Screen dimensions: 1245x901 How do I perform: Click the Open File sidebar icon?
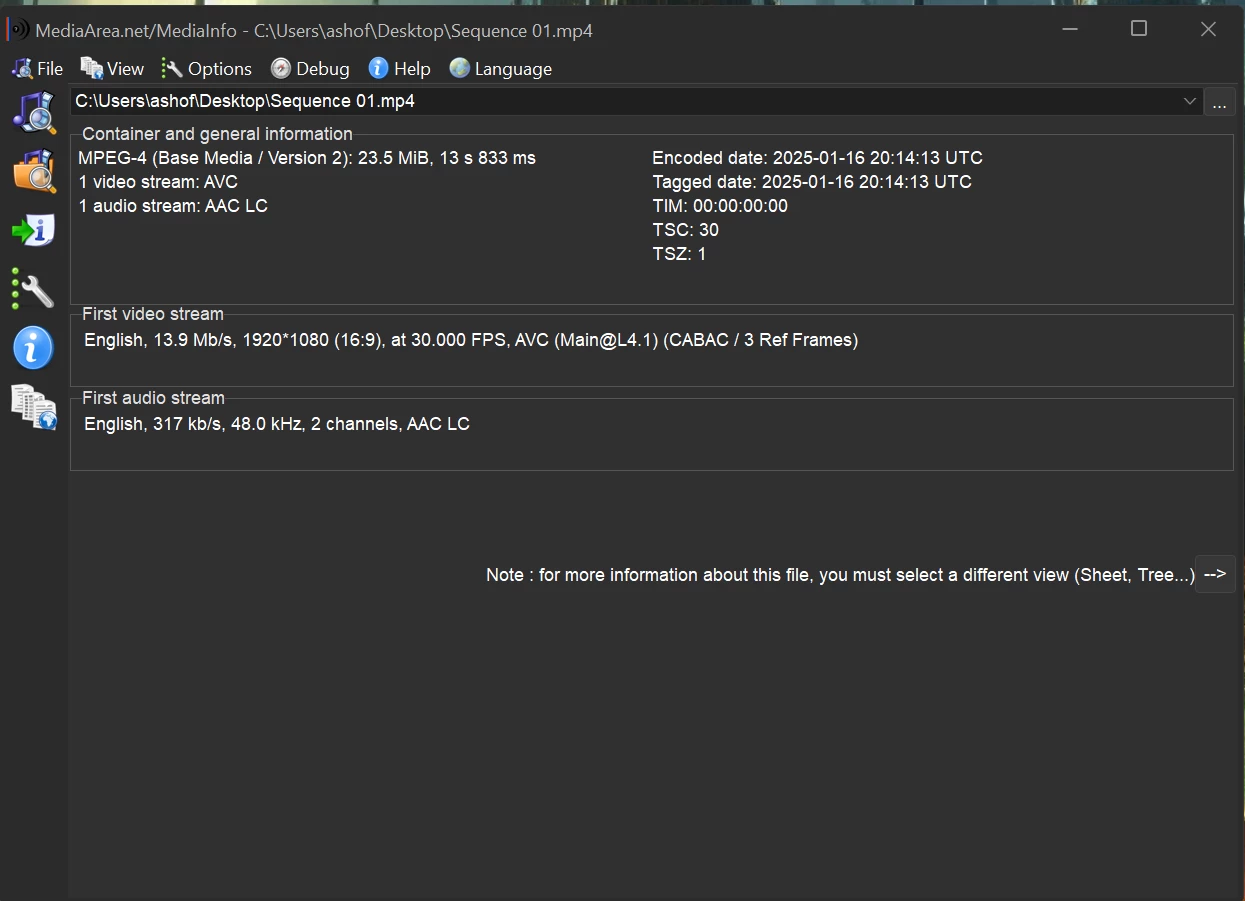click(34, 112)
